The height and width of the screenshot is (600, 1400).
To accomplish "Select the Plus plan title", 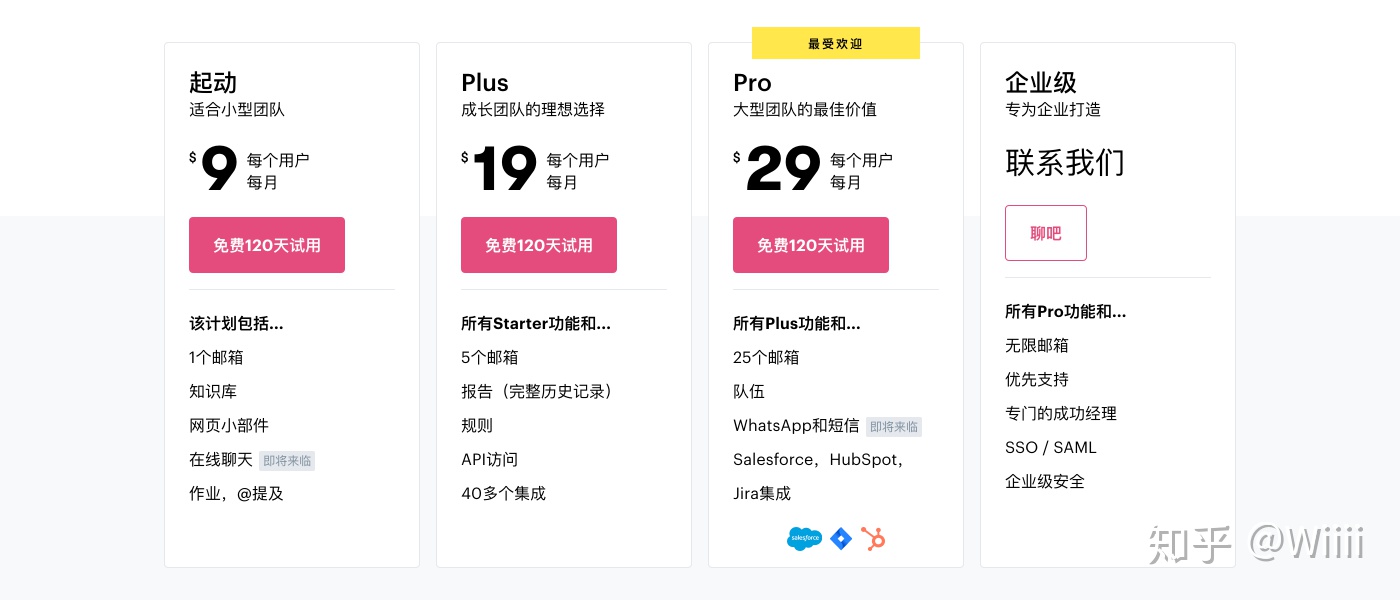I will click(485, 82).
